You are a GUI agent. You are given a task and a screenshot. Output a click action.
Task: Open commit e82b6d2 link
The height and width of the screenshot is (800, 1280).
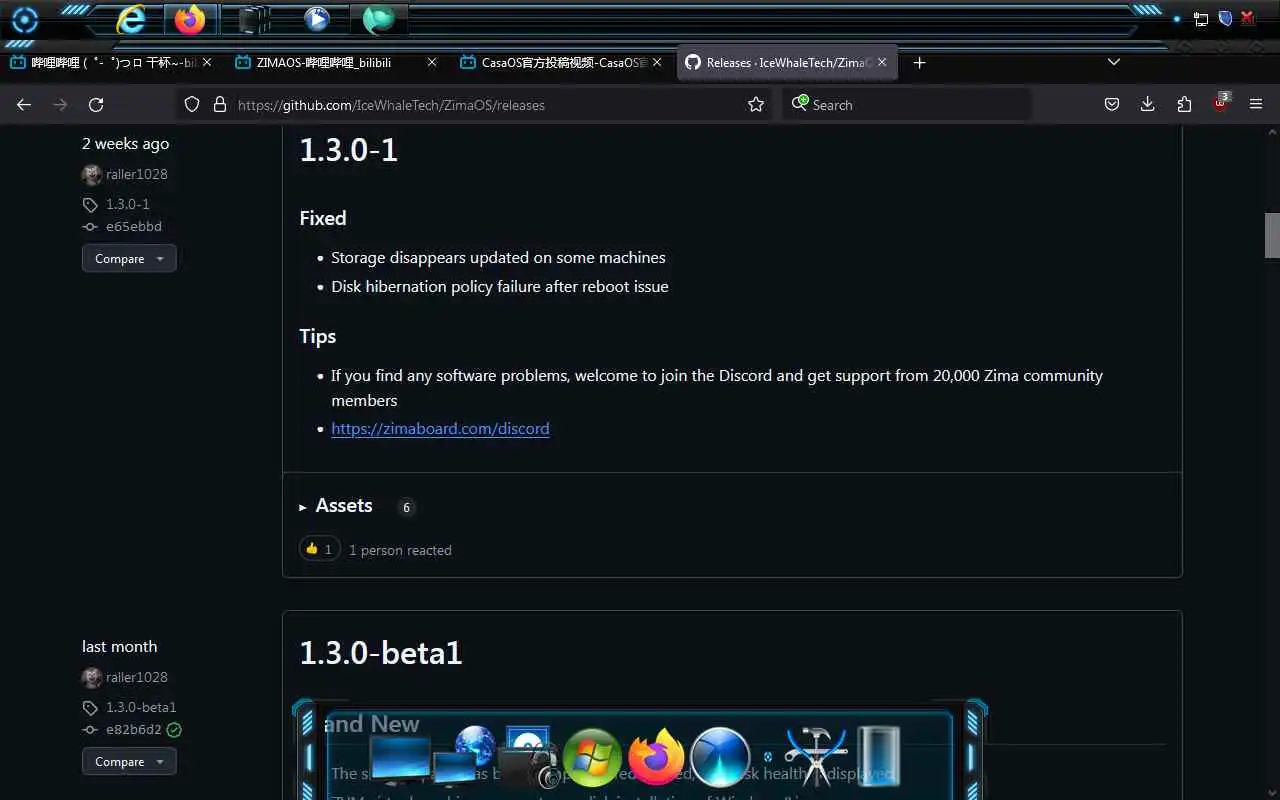point(134,729)
